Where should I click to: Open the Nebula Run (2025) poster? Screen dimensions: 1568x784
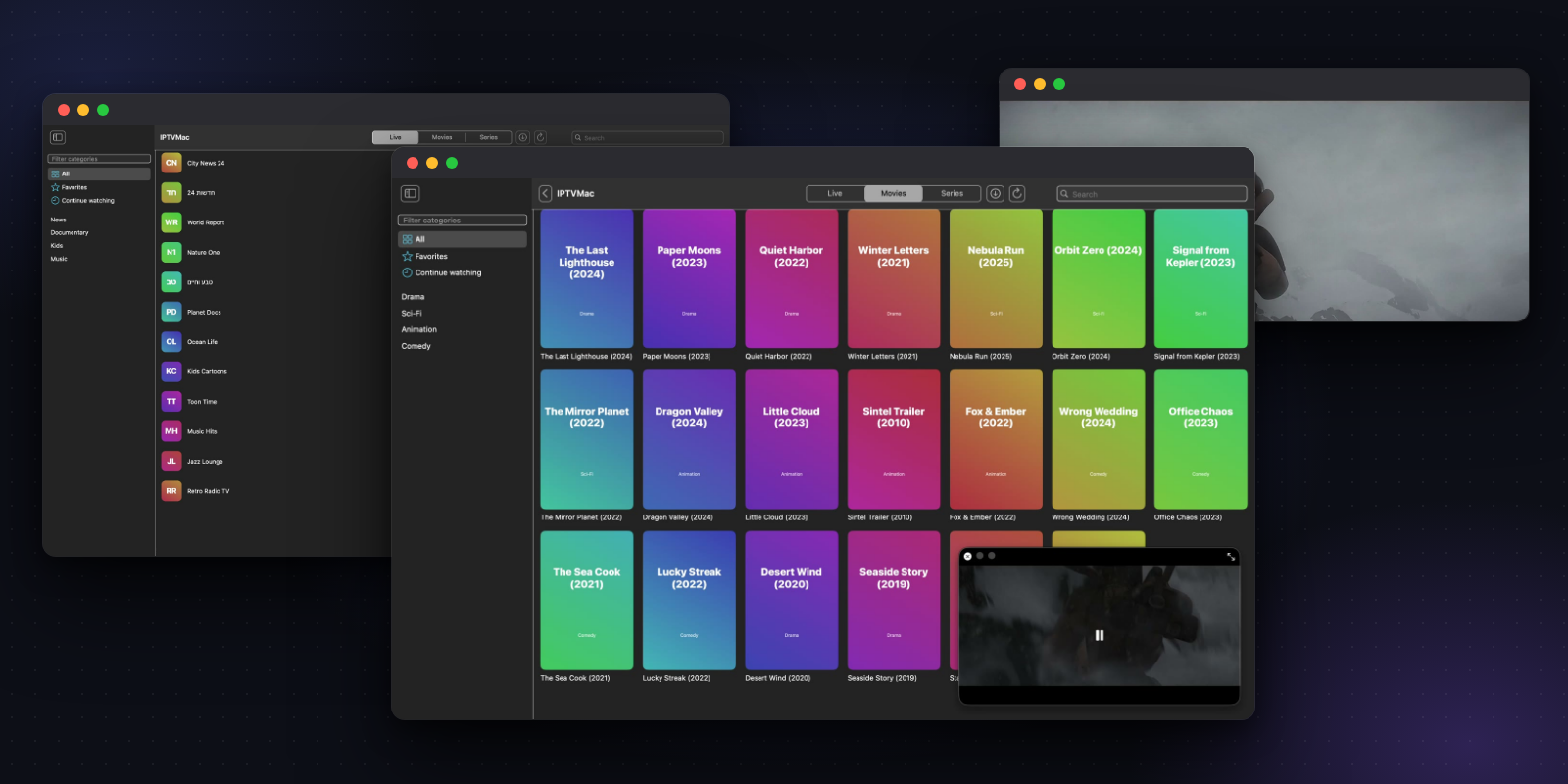[x=996, y=278]
